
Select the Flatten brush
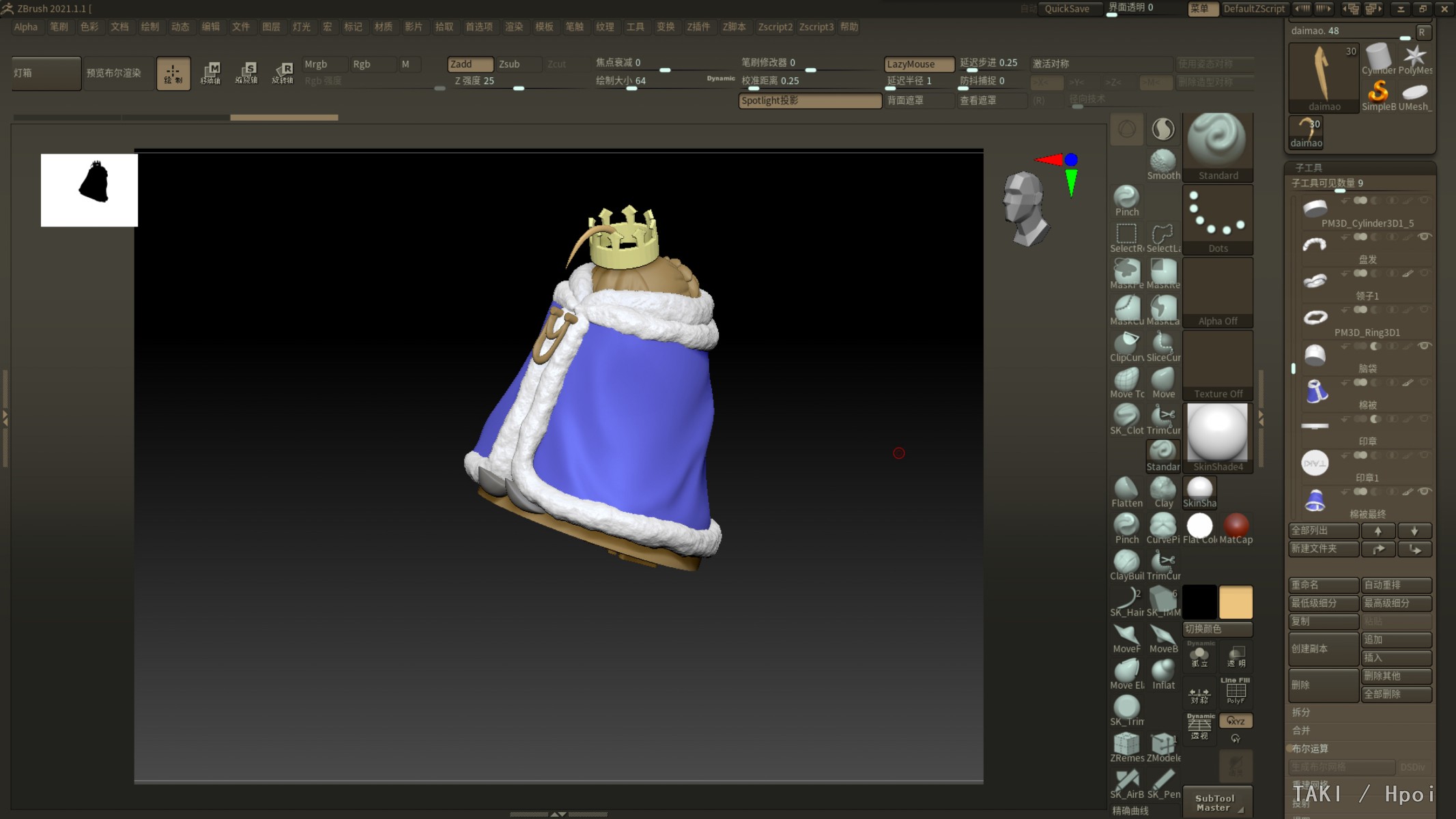[1126, 491]
